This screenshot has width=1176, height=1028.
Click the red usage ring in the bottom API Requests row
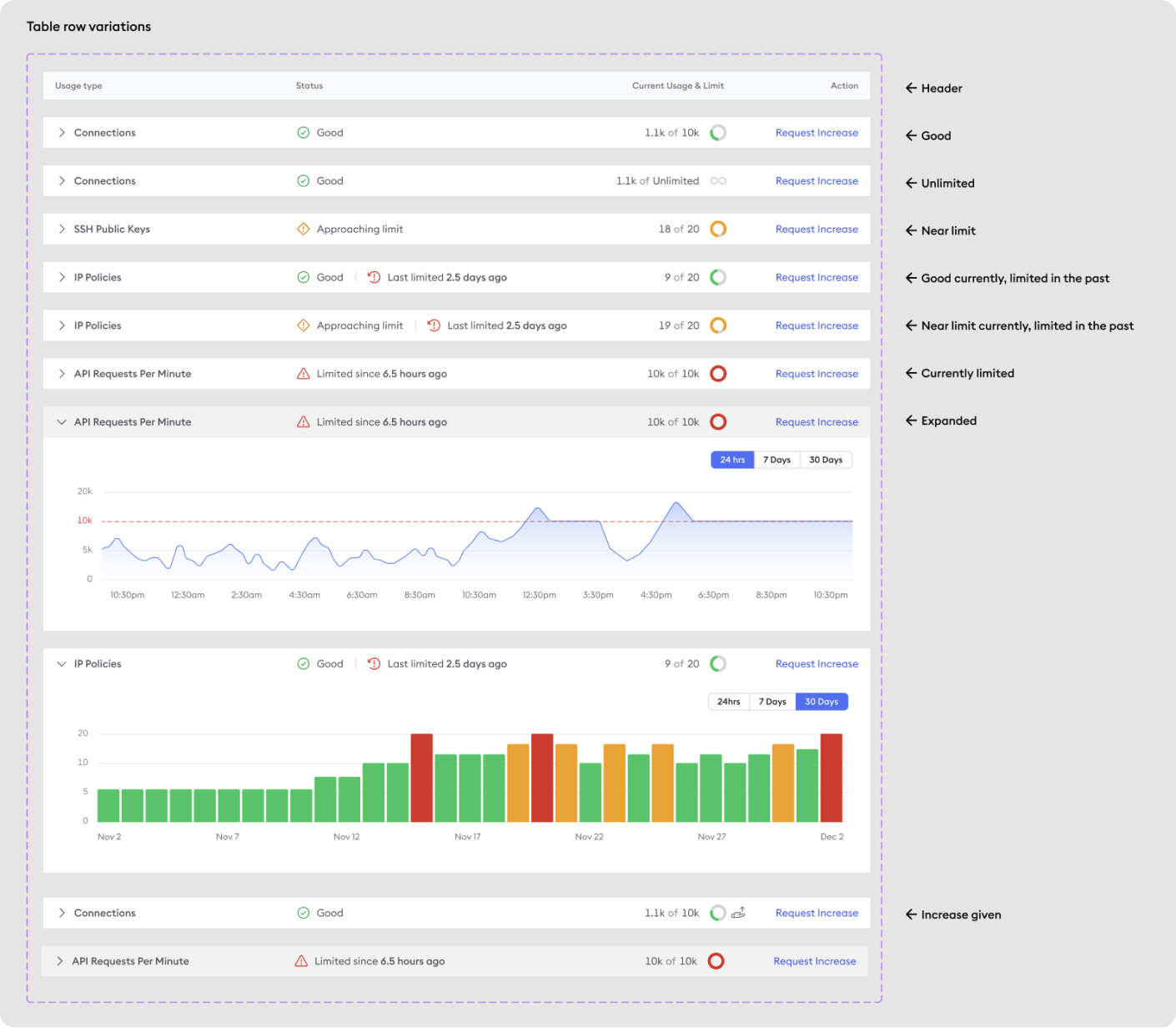point(716,961)
